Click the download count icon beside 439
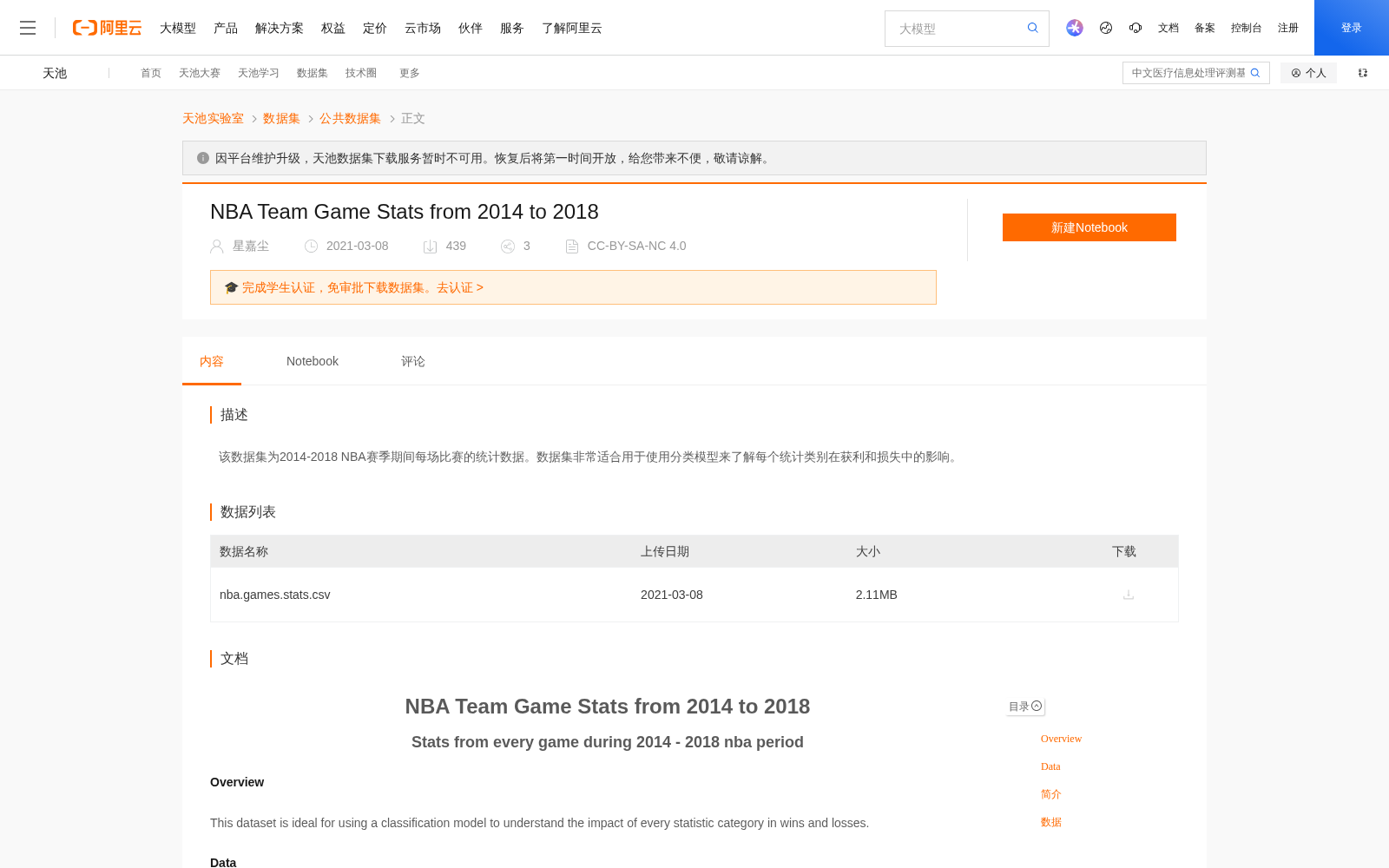Screen dimensions: 1389x868 430,247
